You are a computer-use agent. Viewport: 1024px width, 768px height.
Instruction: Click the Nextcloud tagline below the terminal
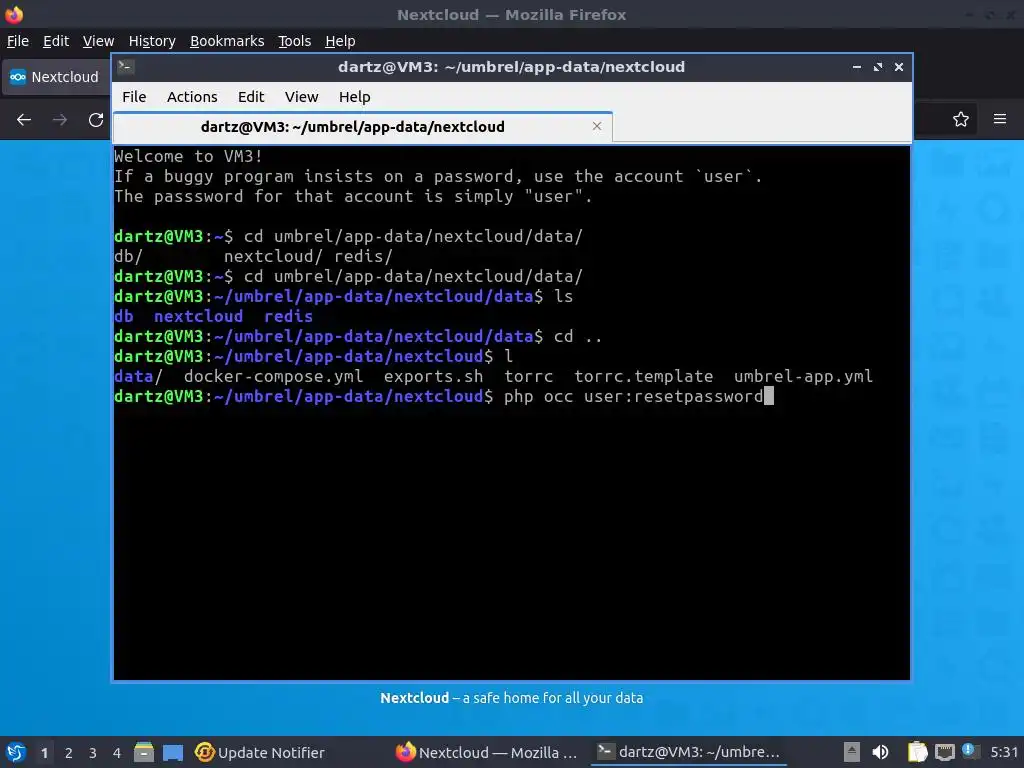[511, 698]
